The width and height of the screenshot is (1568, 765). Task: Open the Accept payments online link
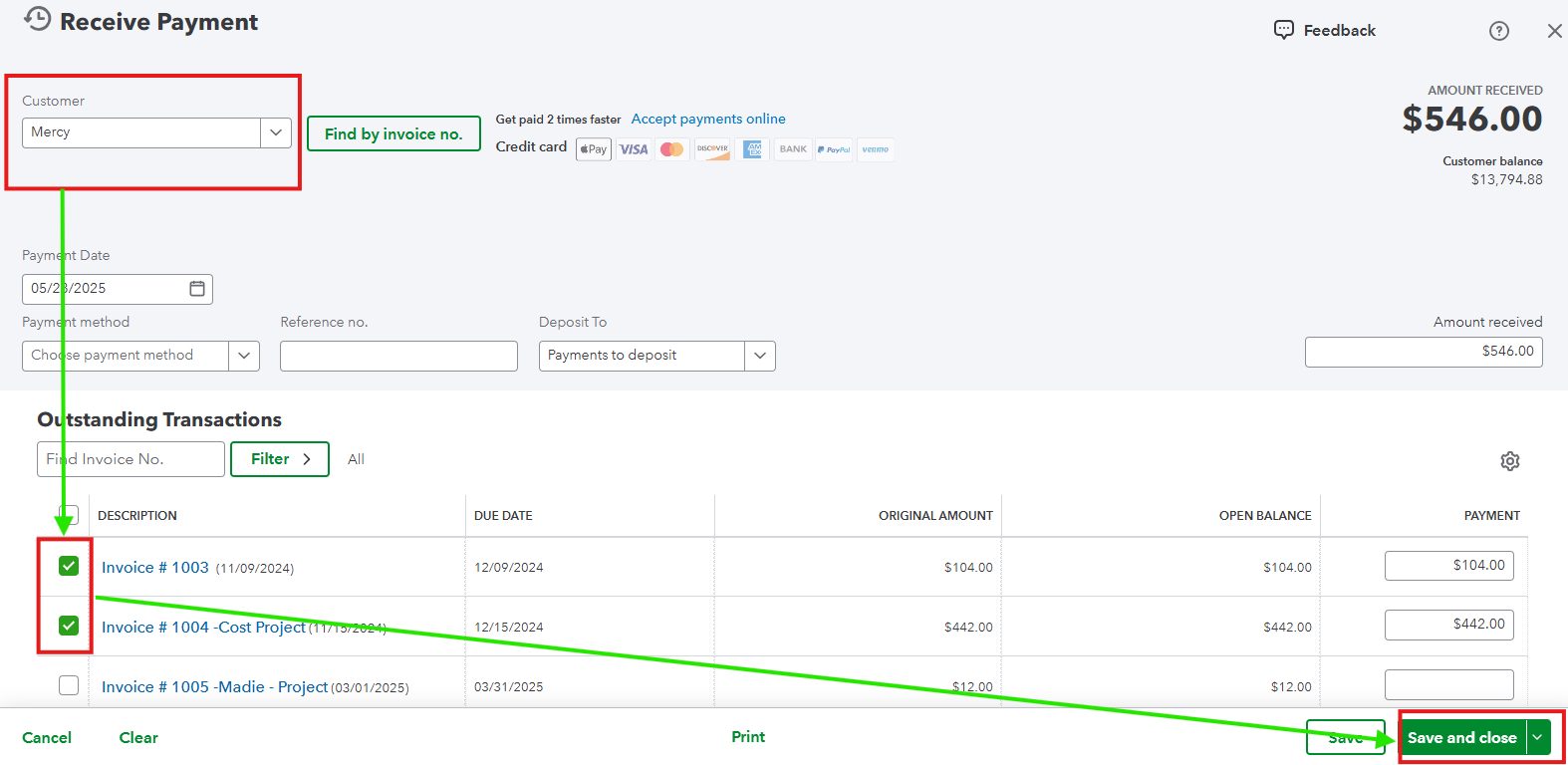coord(708,119)
